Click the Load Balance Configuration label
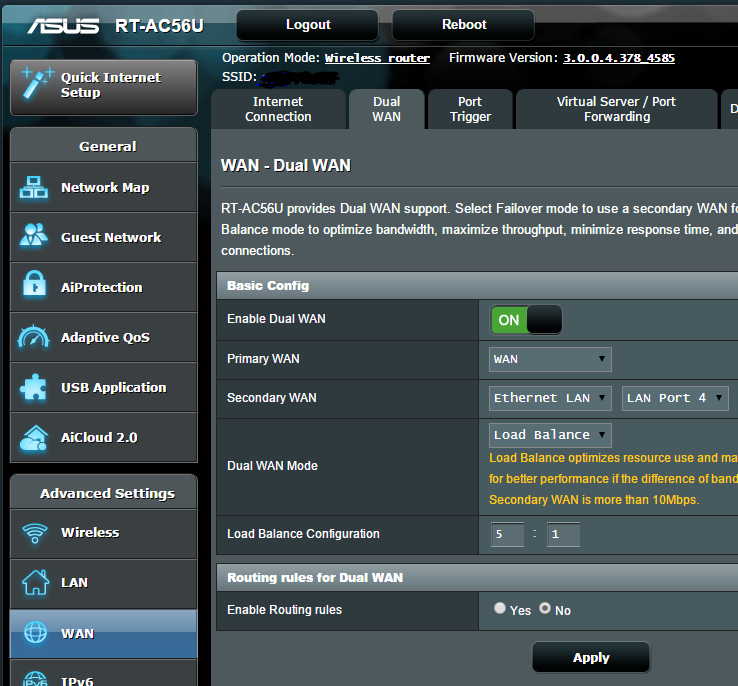 [303, 534]
